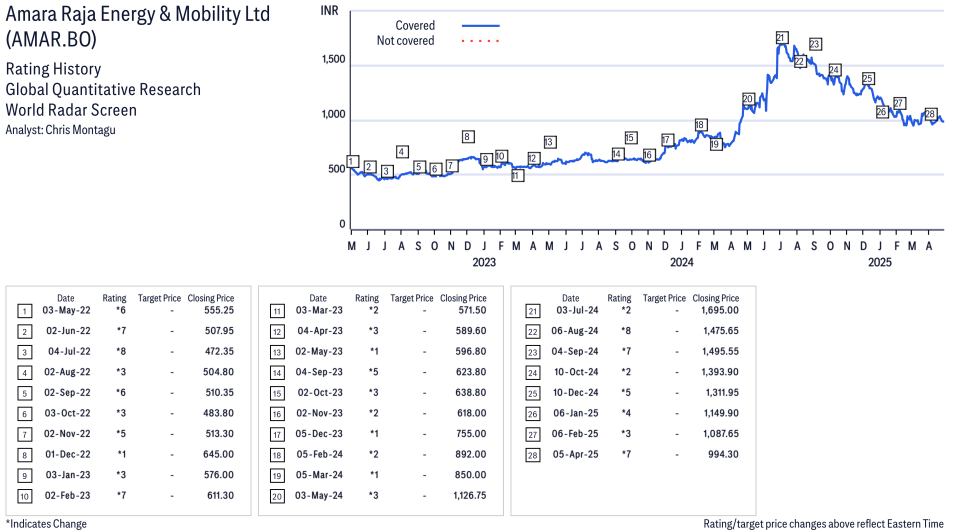
Task: Click the 1,500 y-axis label
Action: tap(334, 60)
